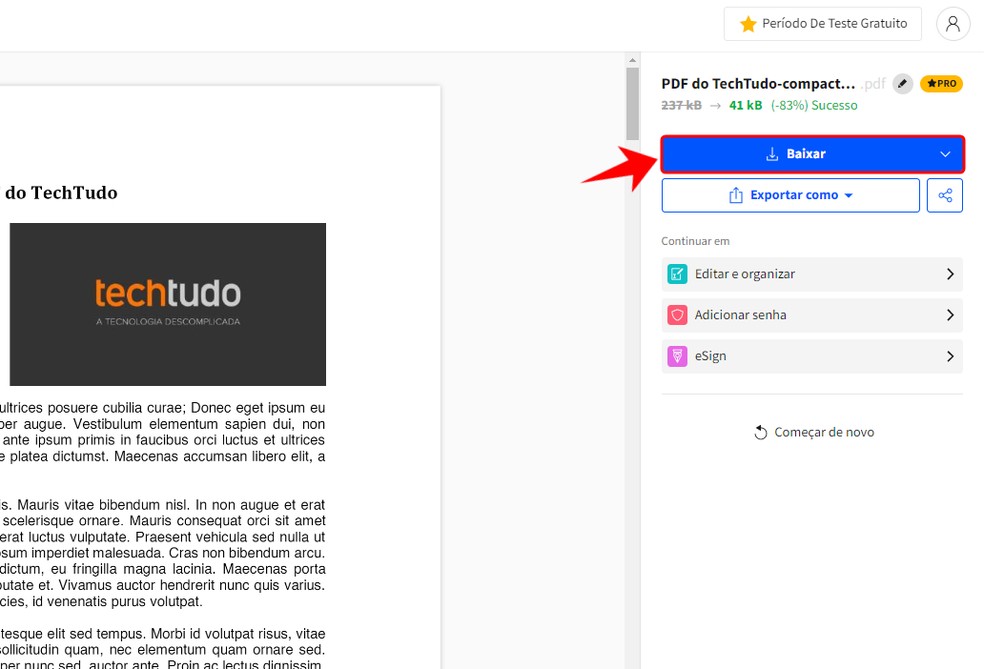The width and height of the screenshot is (984, 669).
Task: Open the user account profile icon
Action: 953,24
